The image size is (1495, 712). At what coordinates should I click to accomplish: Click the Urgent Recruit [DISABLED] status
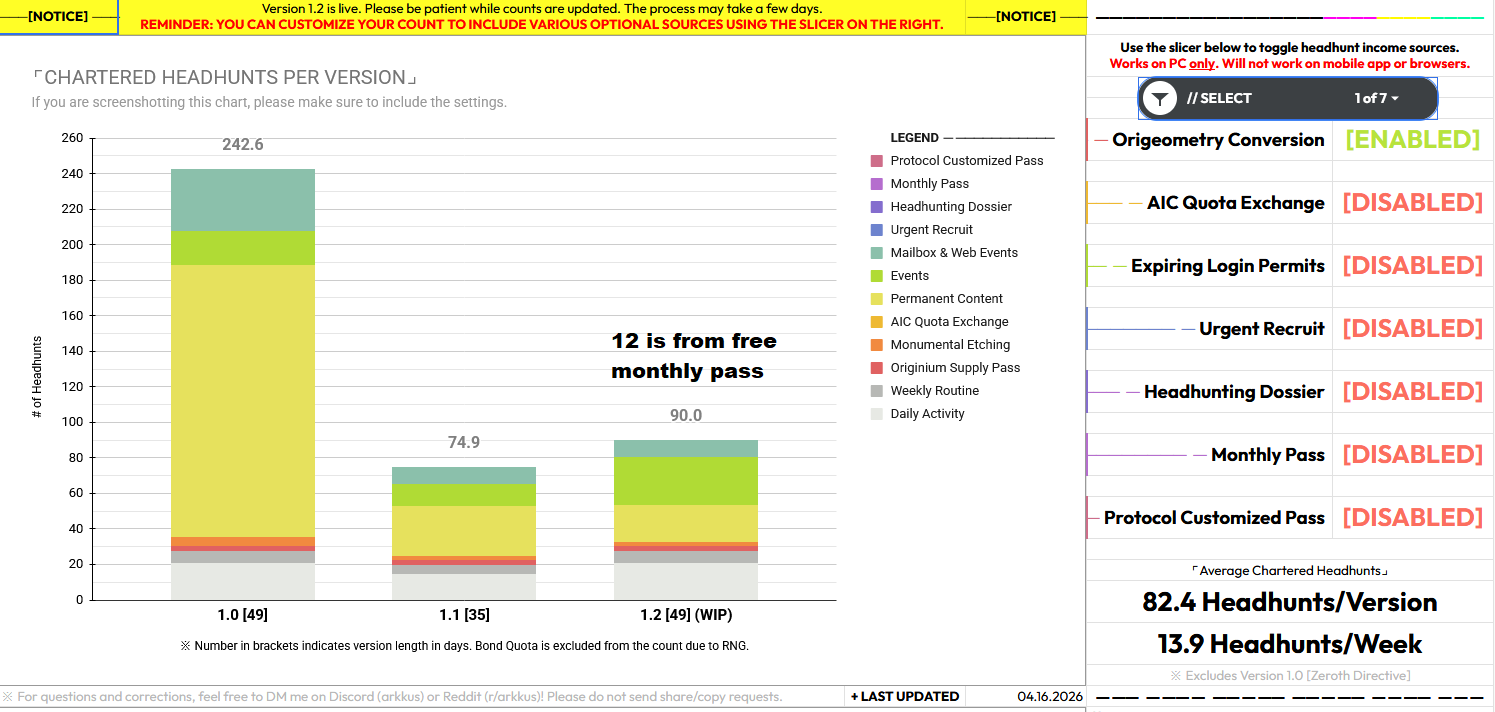point(1413,328)
